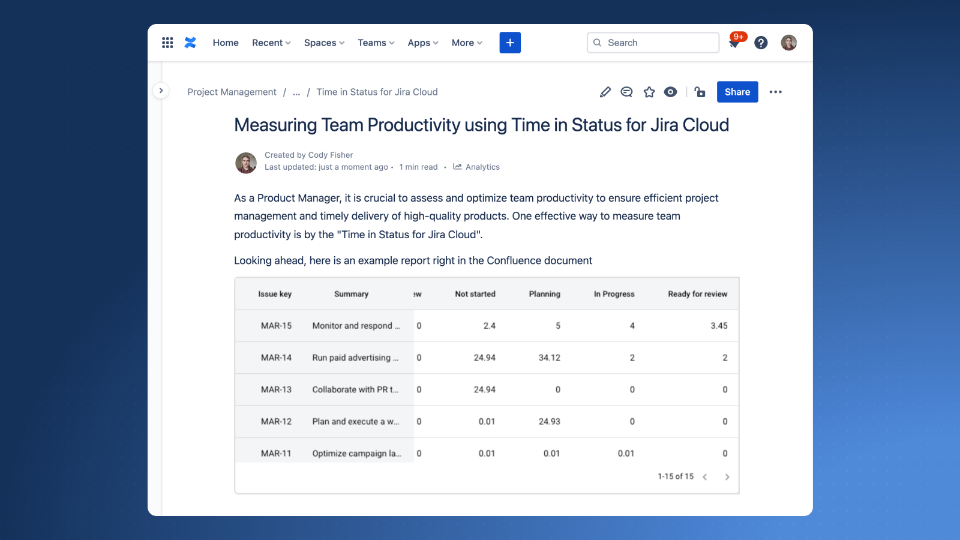Open the page restrictions lock icon
Image resolution: width=960 pixels, height=540 pixels.
[700, 92]
